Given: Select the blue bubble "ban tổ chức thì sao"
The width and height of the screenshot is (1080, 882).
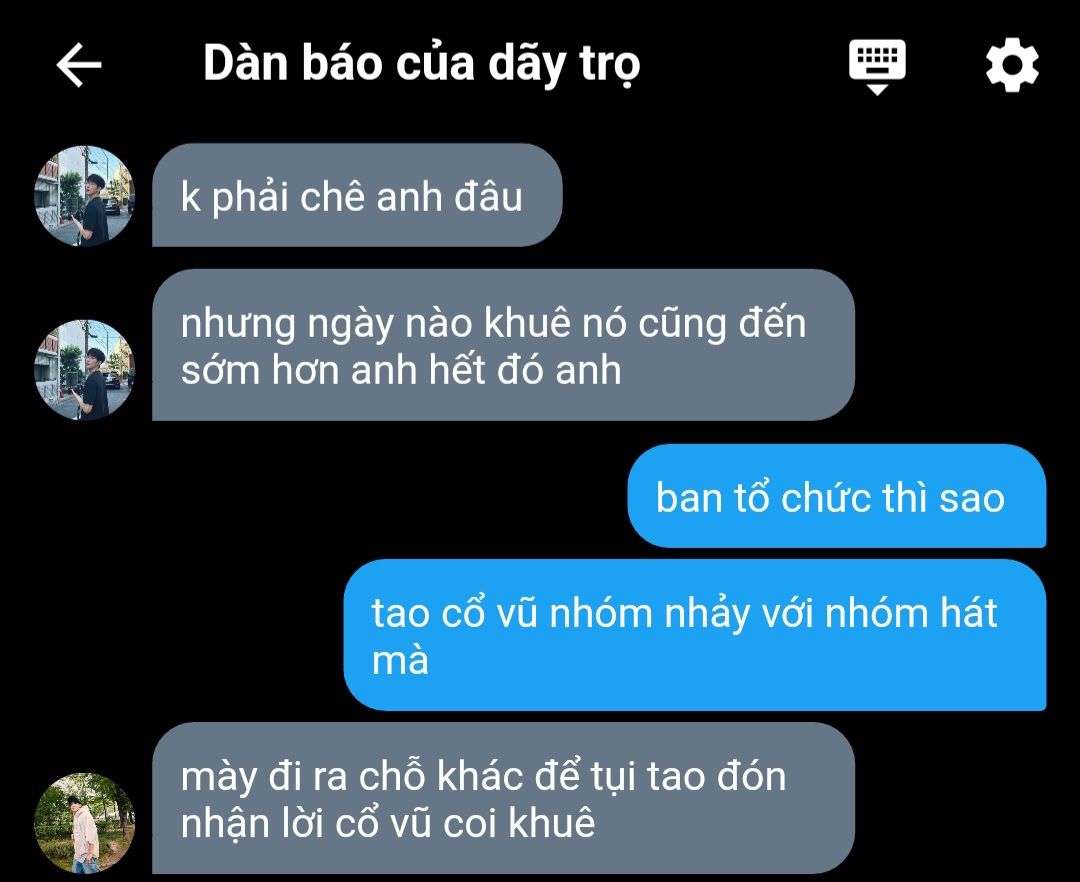Looking at the screenshot, I should pos(837,496).
